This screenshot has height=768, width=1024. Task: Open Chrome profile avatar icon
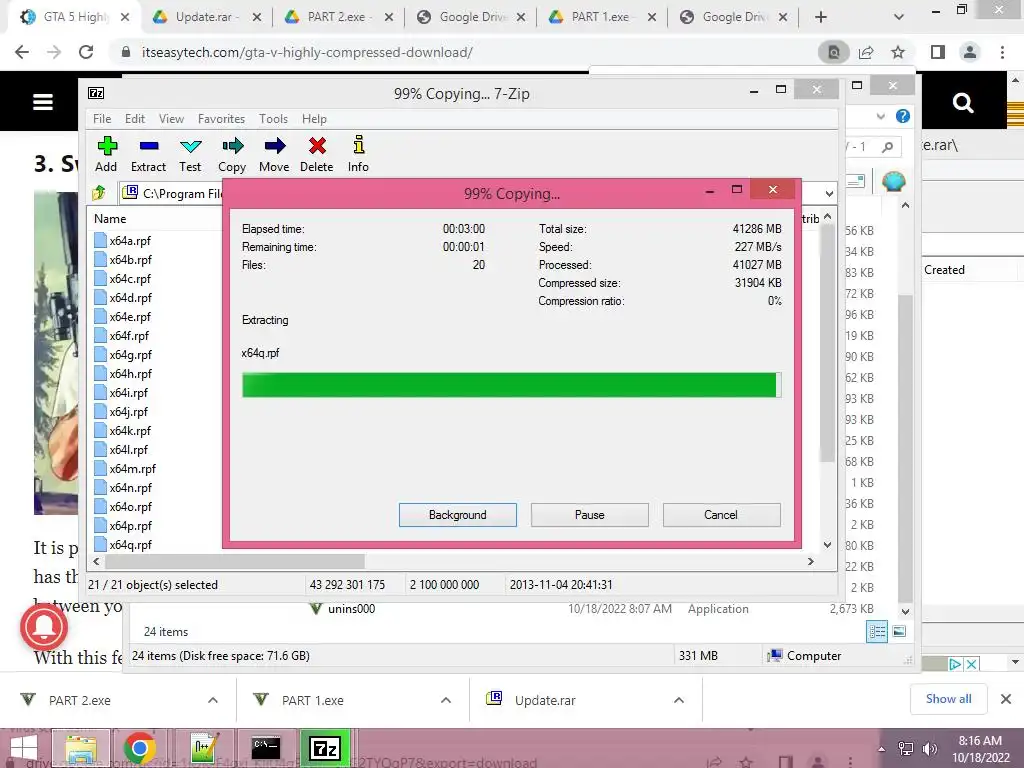970,52
